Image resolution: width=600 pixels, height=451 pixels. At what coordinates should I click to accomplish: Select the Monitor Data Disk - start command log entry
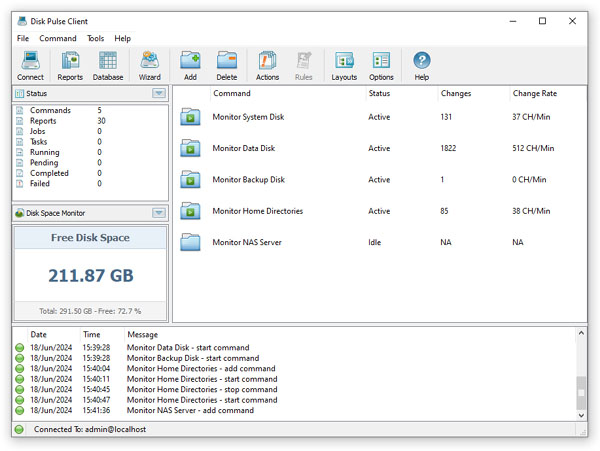[x=188, y=348]
